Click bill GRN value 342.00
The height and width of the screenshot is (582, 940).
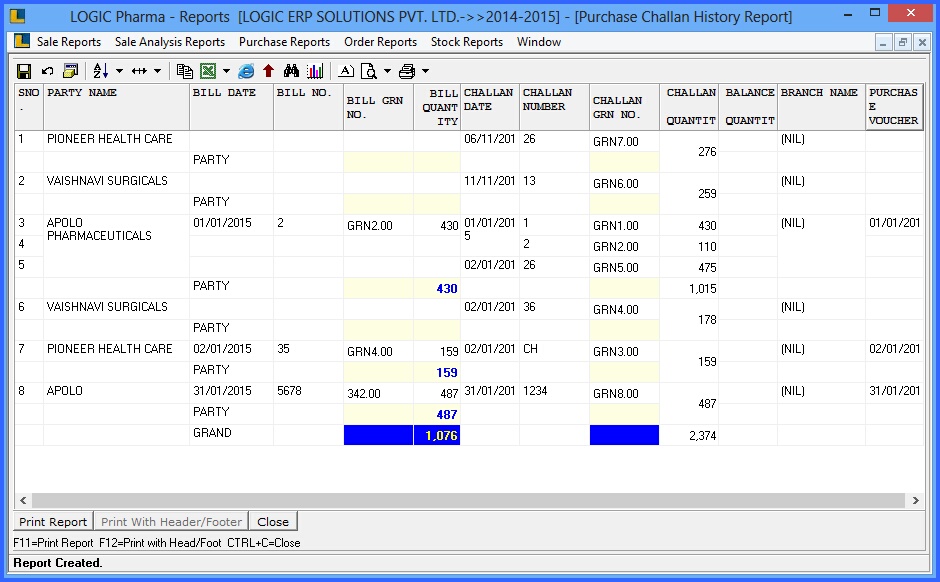click(364, 394)
